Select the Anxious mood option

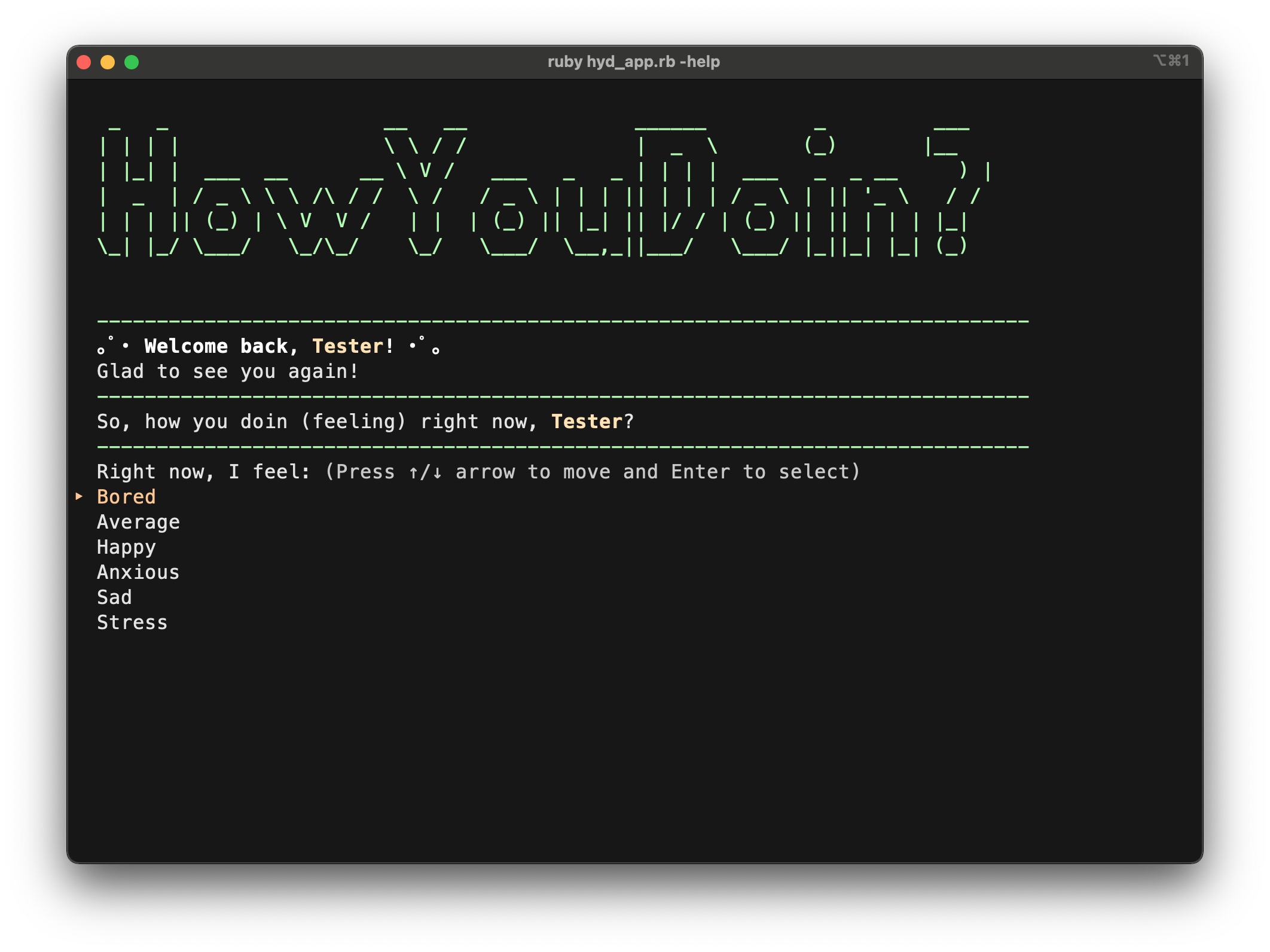tap(138, 572)
